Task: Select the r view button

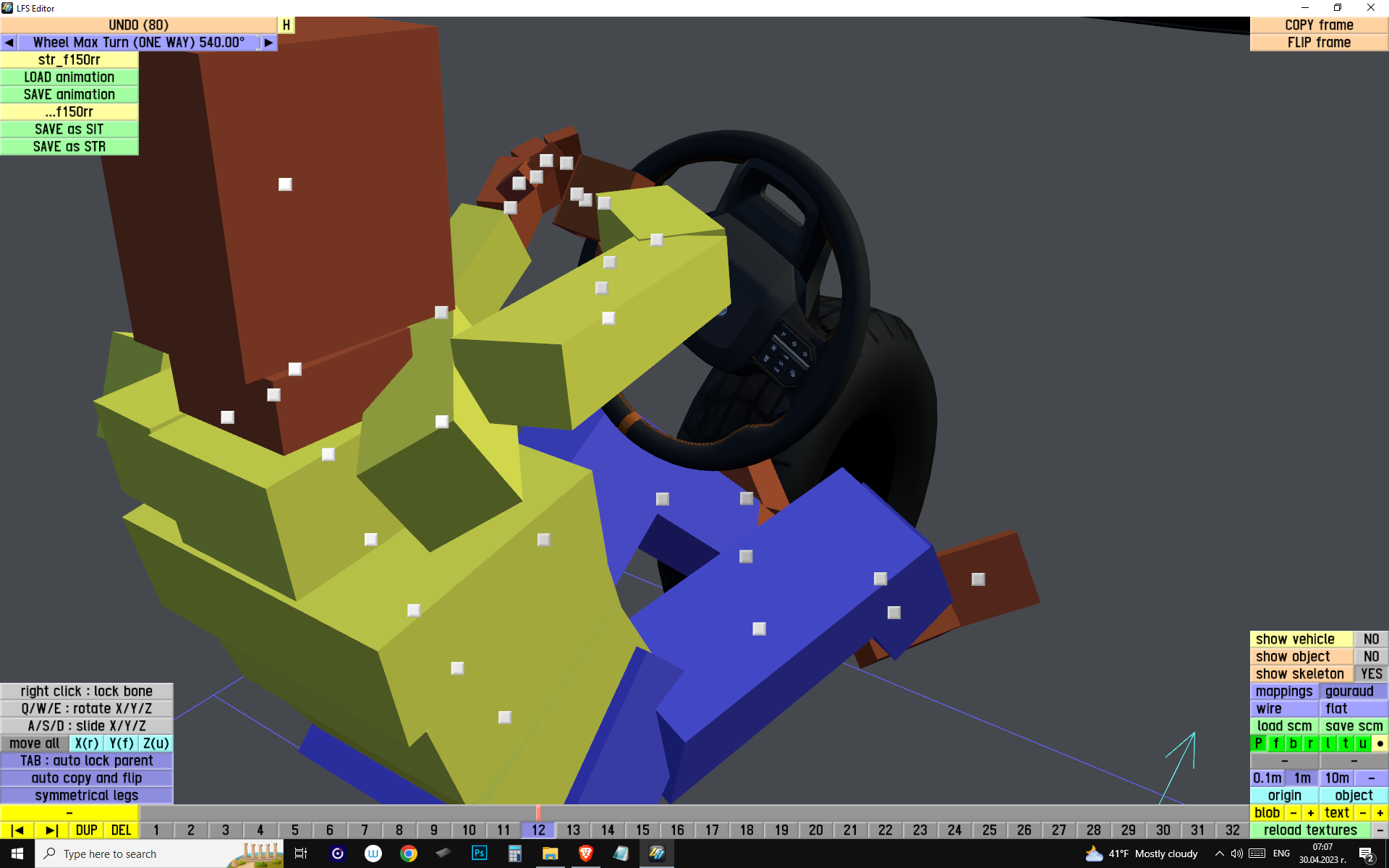Action: coord(1311,743)
